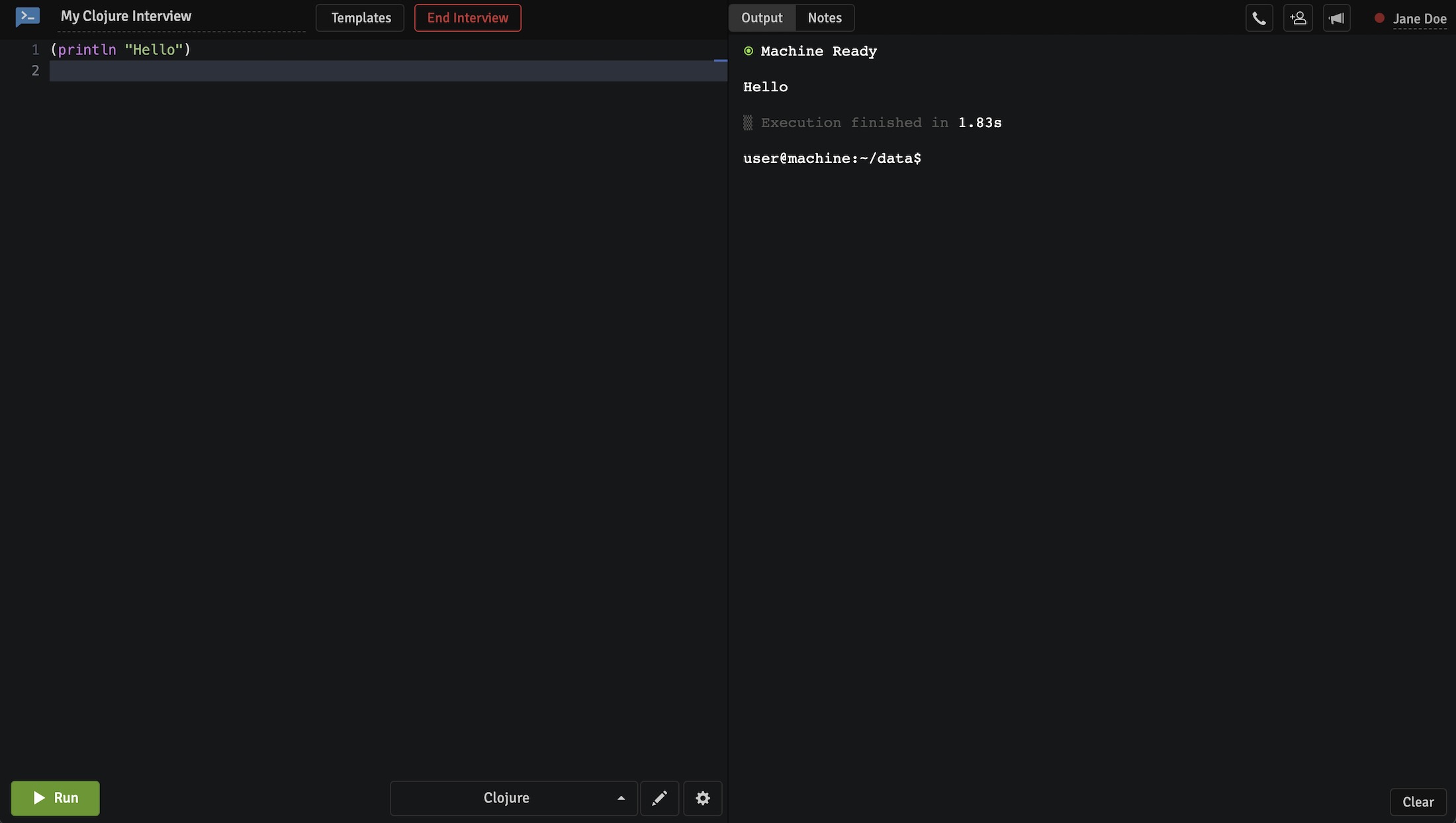This screenshot has width=1456, height=823.
Task: Click the participants icon
Action: click(x=1298, y=17)
